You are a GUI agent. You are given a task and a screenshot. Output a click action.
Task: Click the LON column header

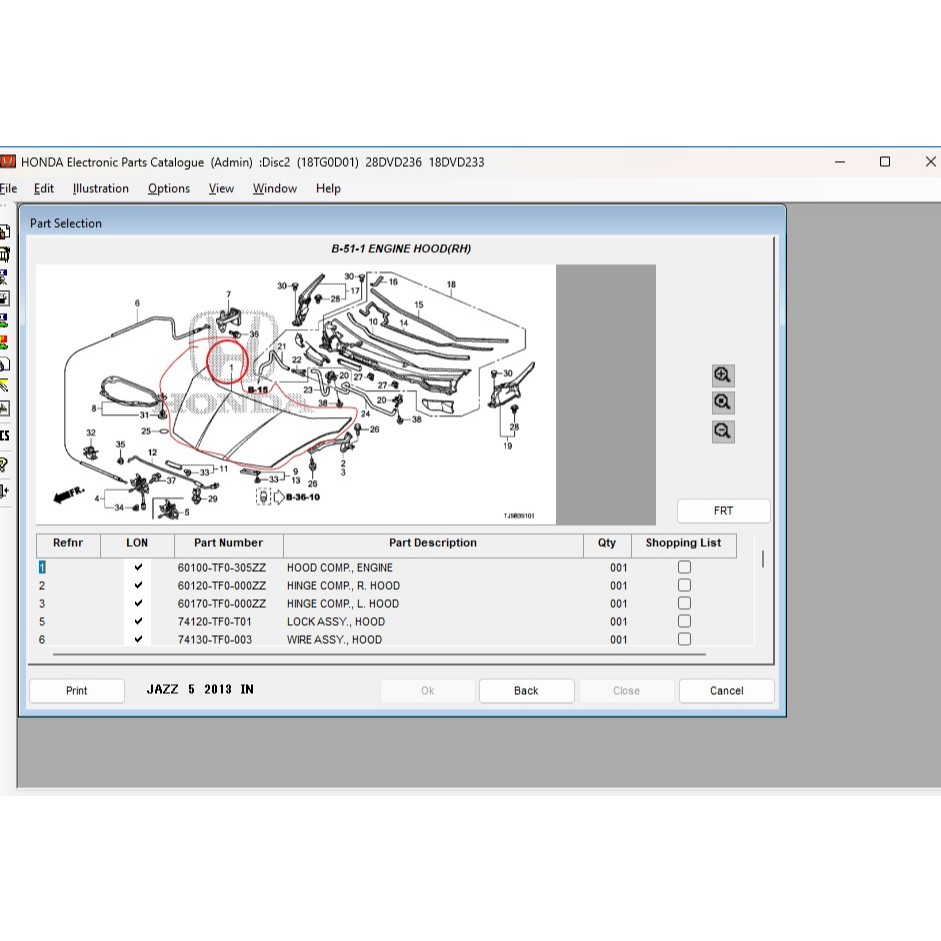pos(137,546)
